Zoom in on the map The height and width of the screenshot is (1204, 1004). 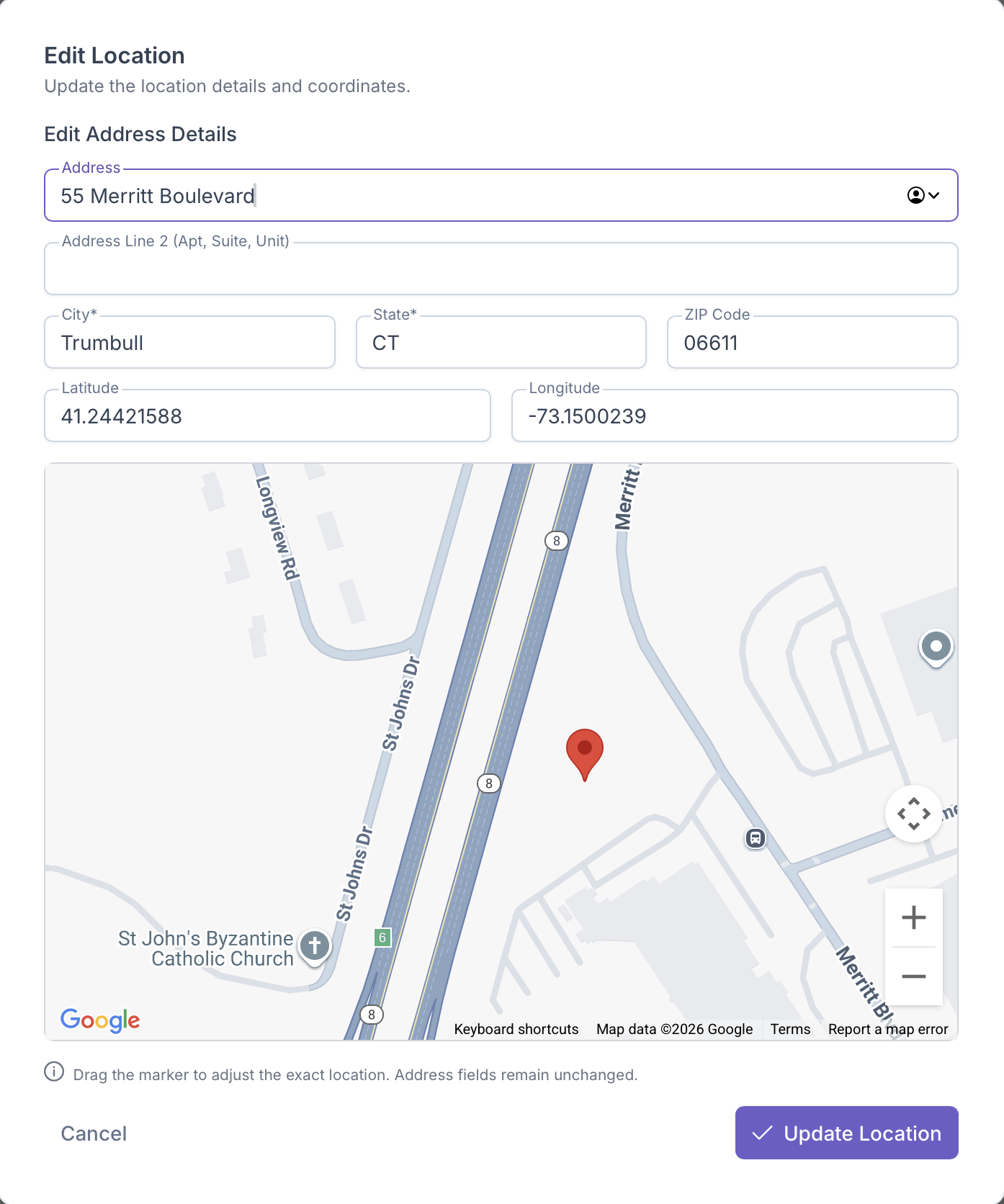click(913, 917)
